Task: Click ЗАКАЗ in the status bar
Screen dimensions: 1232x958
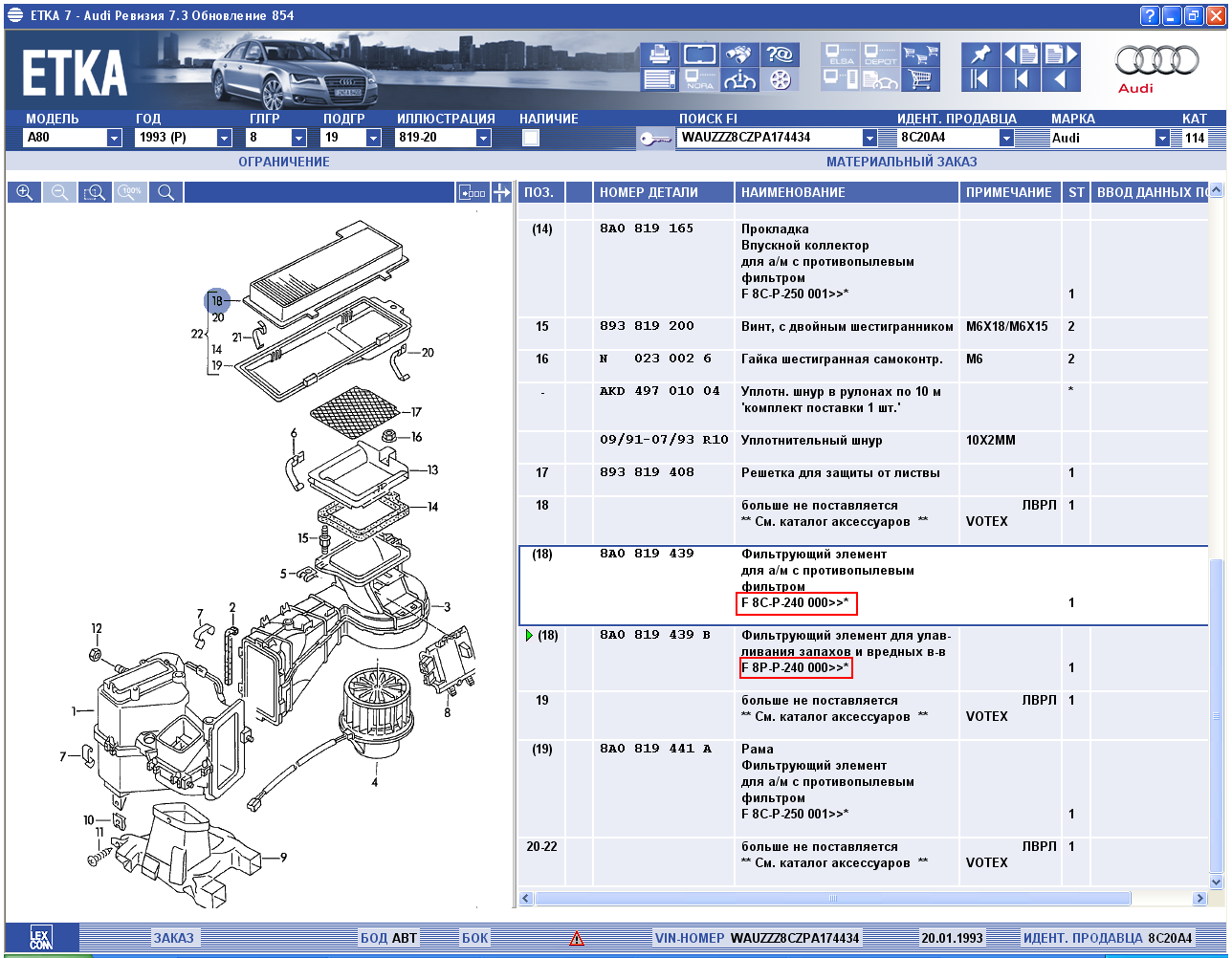Action: [x=173, y=938]
